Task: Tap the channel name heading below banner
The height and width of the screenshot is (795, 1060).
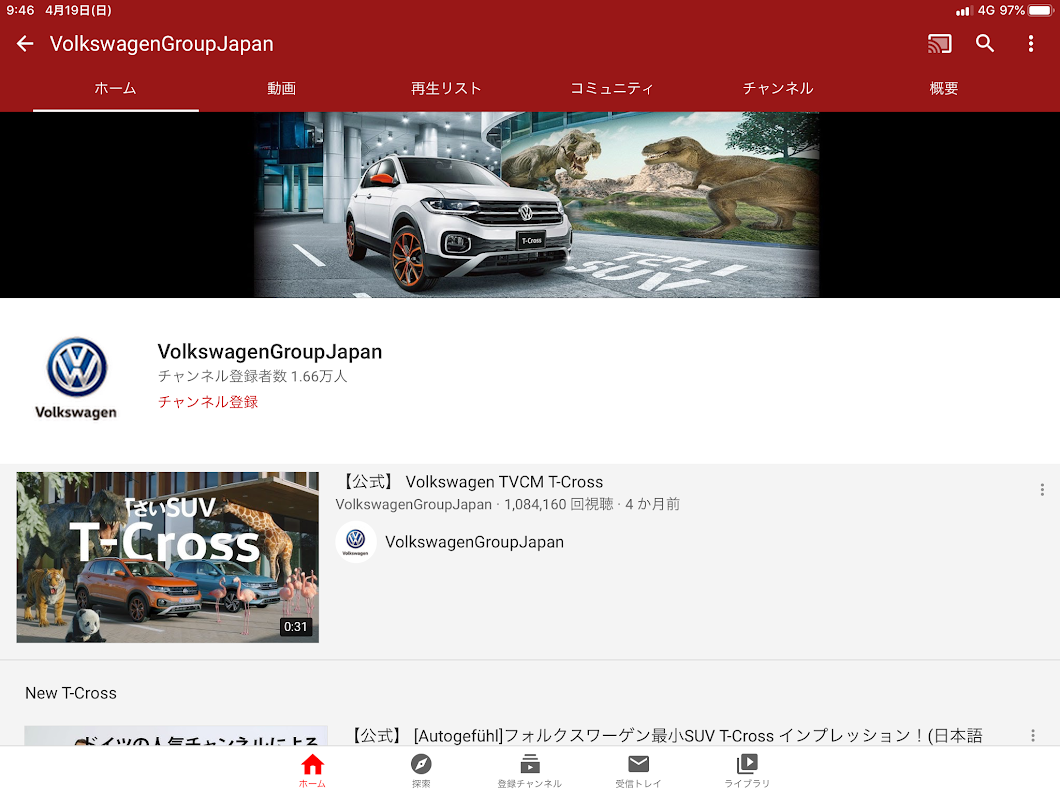Action: pos(270,352)
